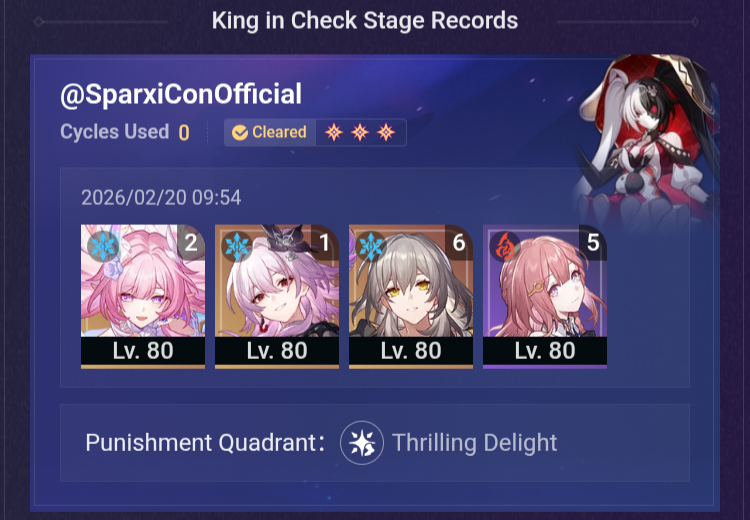Select the gray-haired character portrait
The width and height of the screenshot is (750, 520).
pos(411,297)
